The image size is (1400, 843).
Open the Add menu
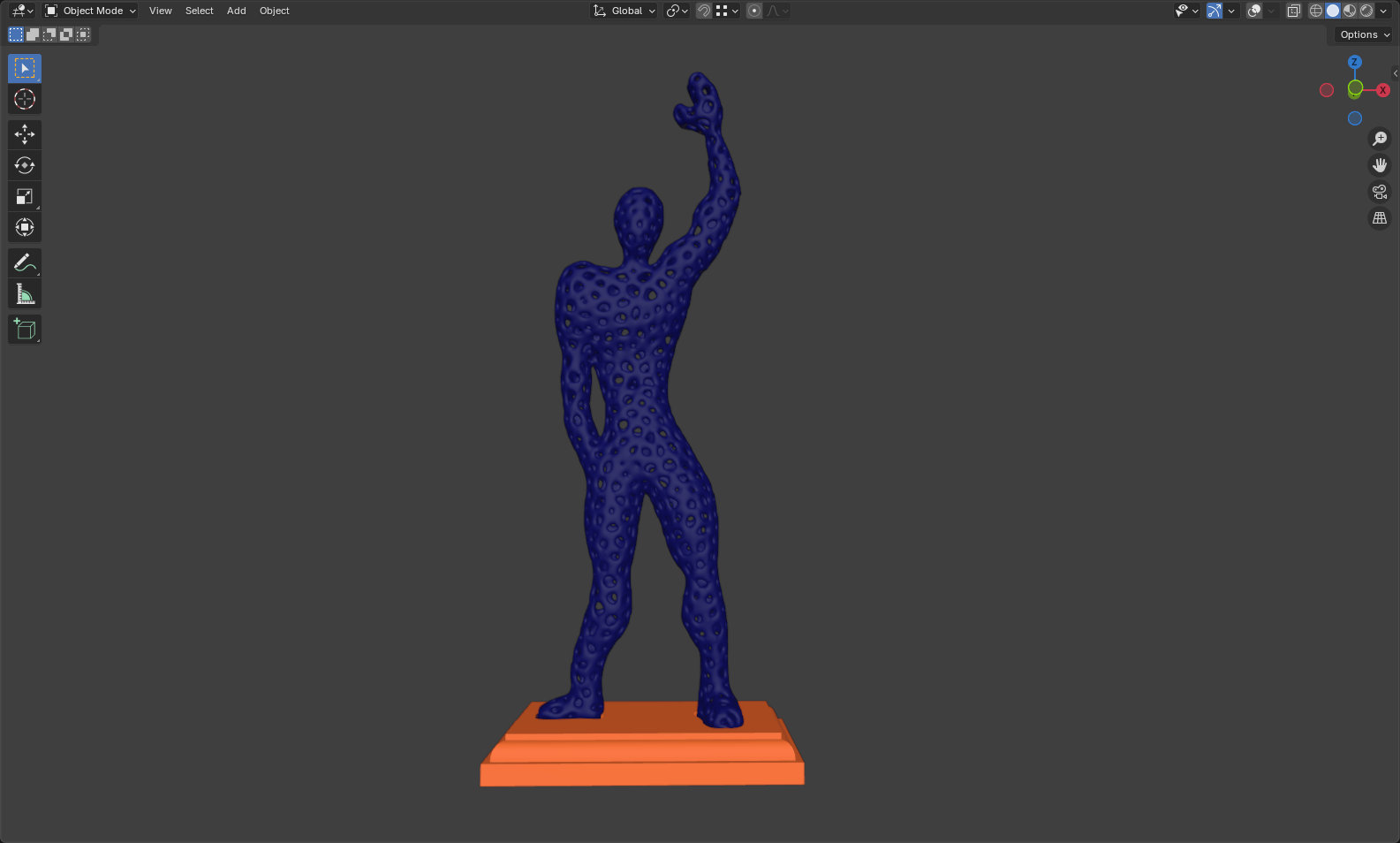[x=236, y=11]
